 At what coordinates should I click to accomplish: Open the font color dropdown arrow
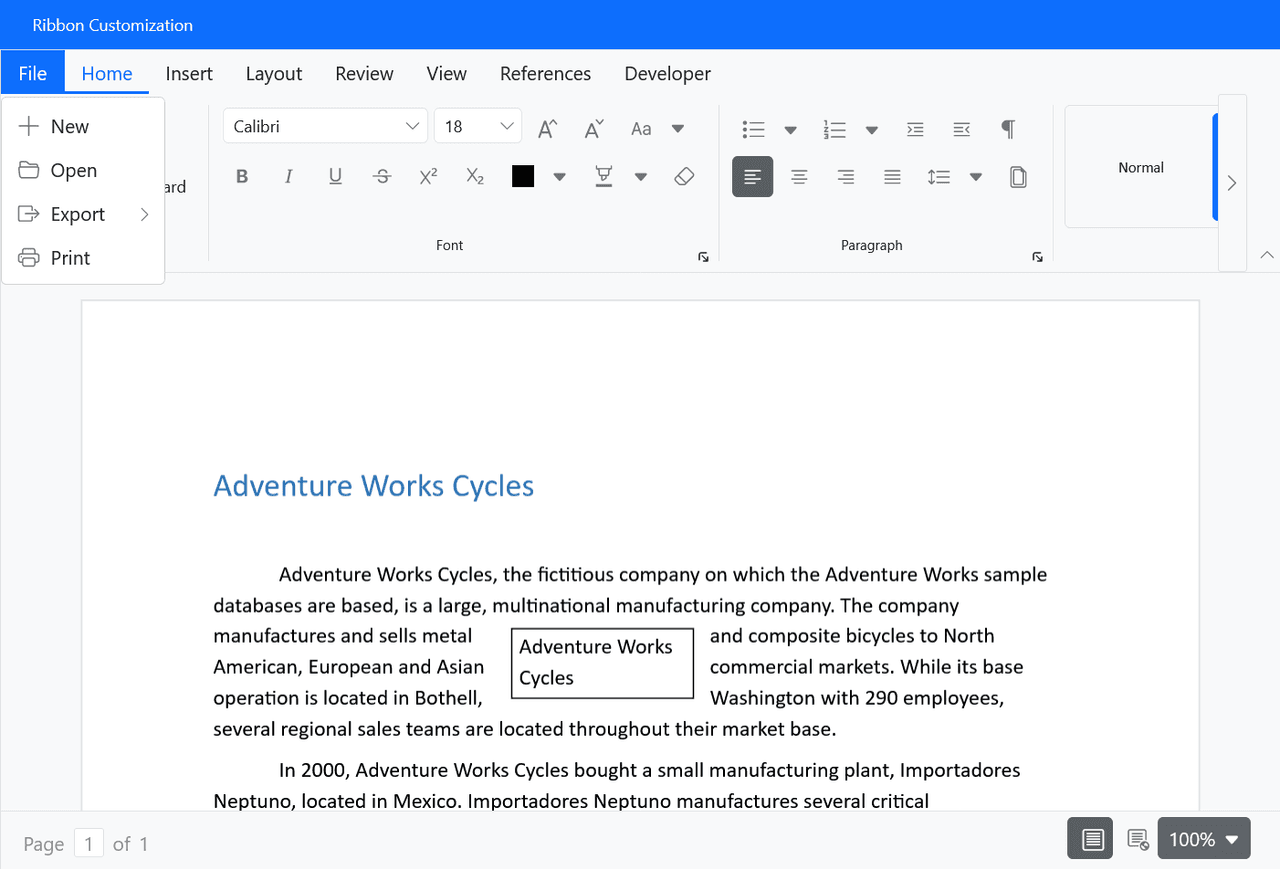pyautogui.click(x=559, y=177)
